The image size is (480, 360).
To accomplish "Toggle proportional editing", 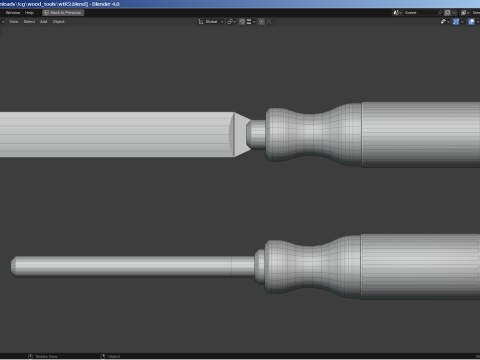I will 262,22.
